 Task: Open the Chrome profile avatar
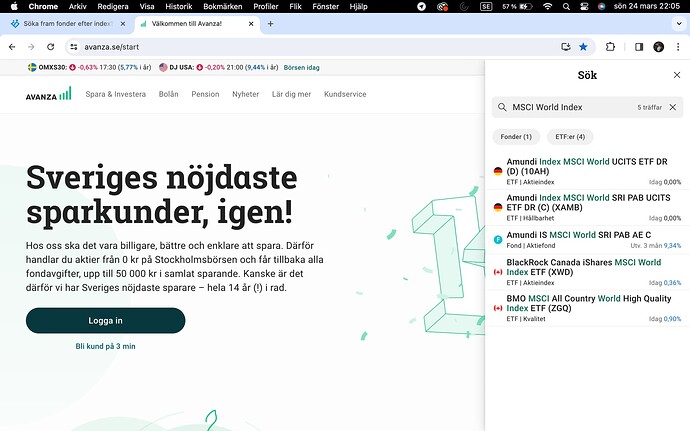[658, 46]
